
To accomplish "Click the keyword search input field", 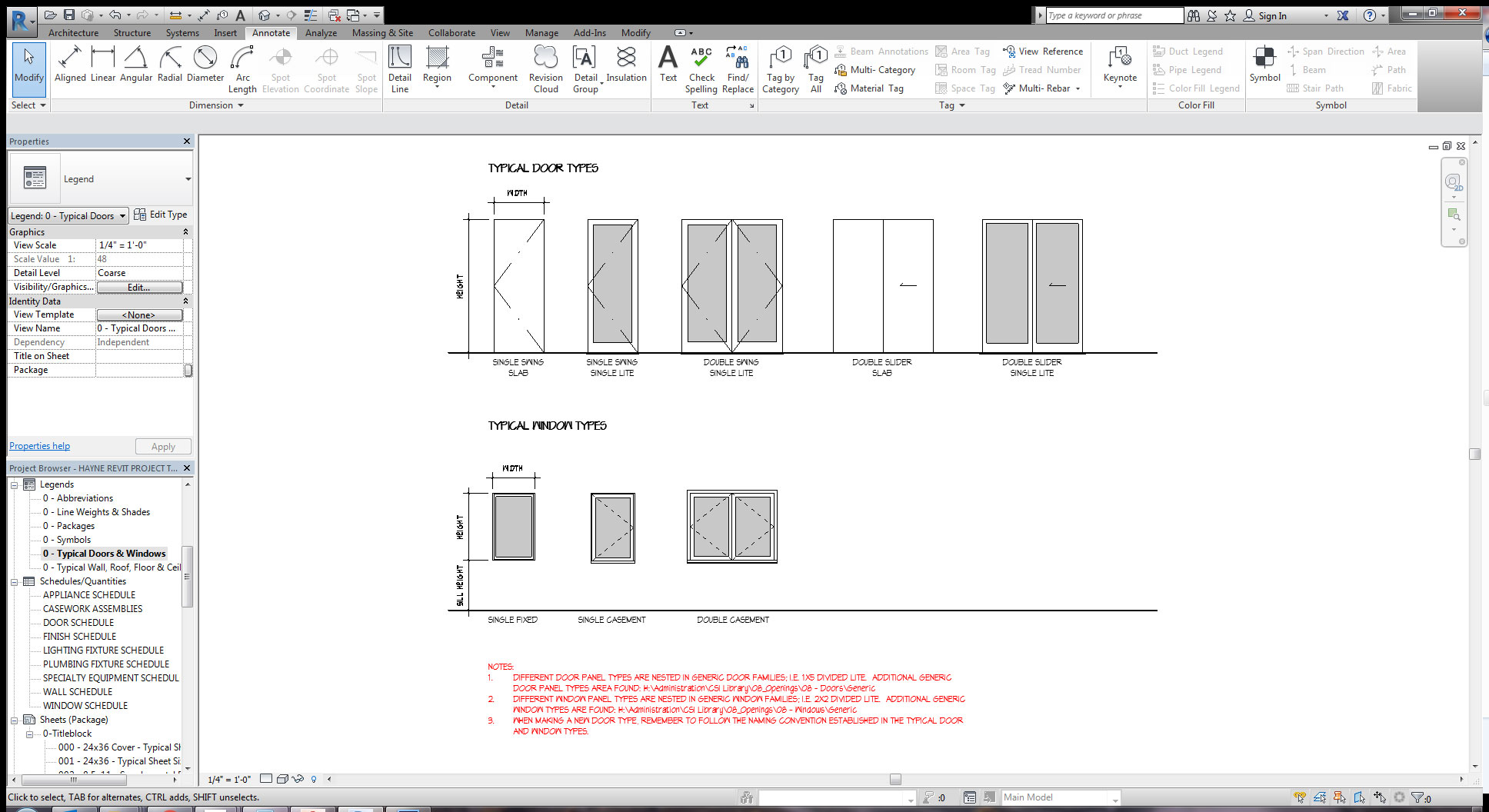I will coord(1114,15).
